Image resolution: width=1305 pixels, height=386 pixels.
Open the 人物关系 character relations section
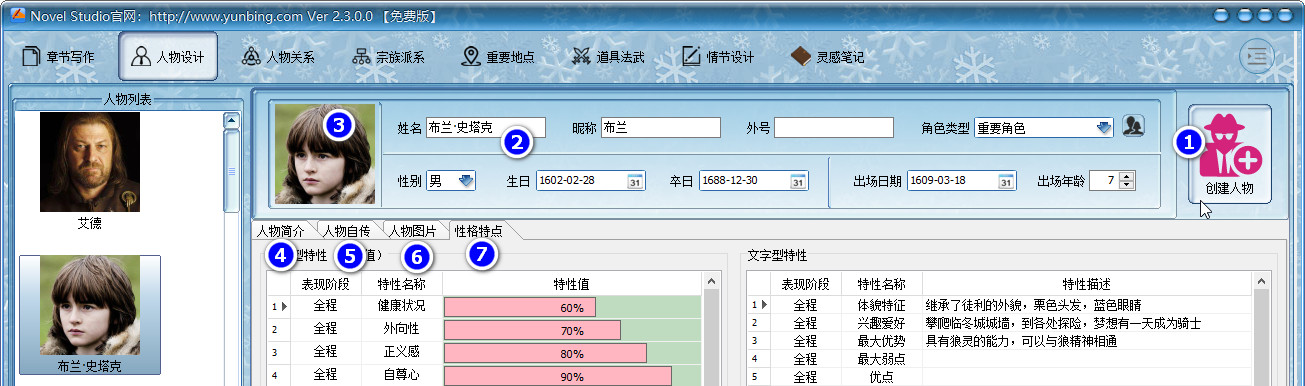pyautogui.click(x=278, y=56)
